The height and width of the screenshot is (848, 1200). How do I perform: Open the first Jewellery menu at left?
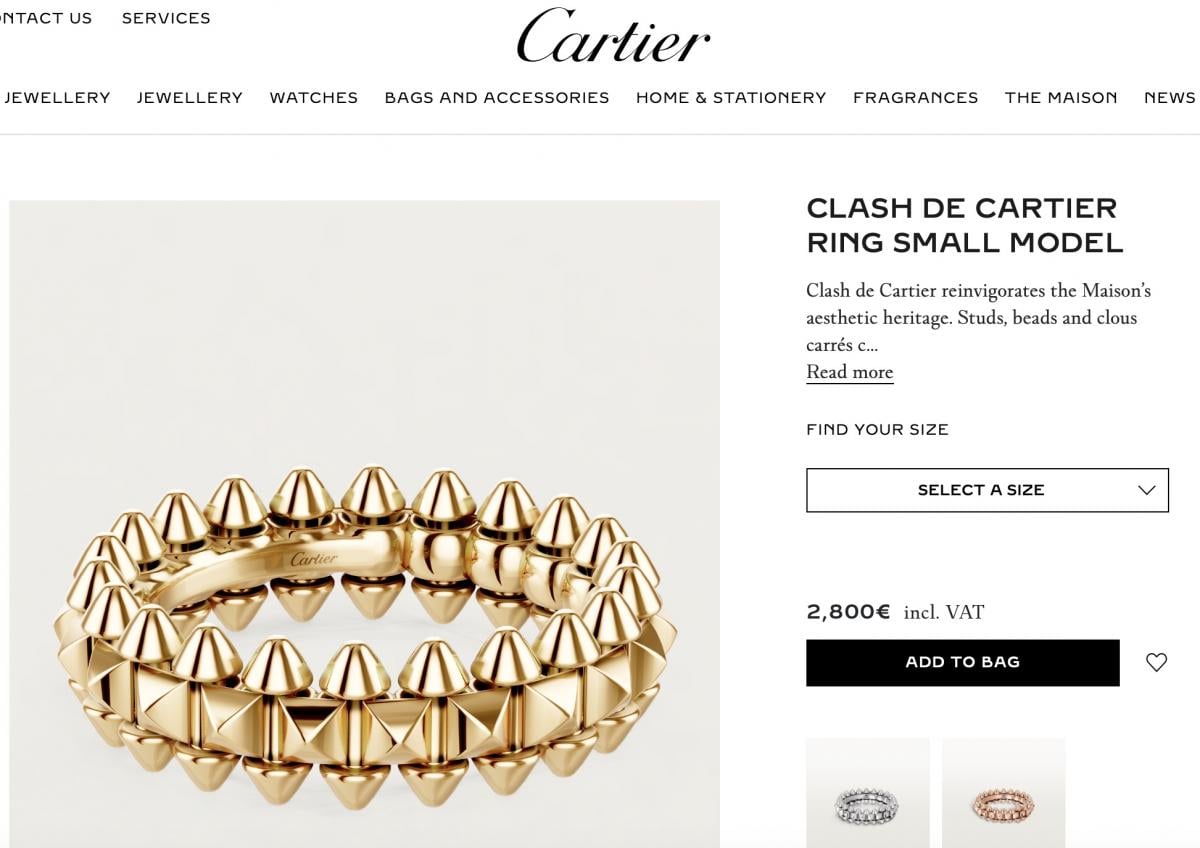tap(56, 97)
